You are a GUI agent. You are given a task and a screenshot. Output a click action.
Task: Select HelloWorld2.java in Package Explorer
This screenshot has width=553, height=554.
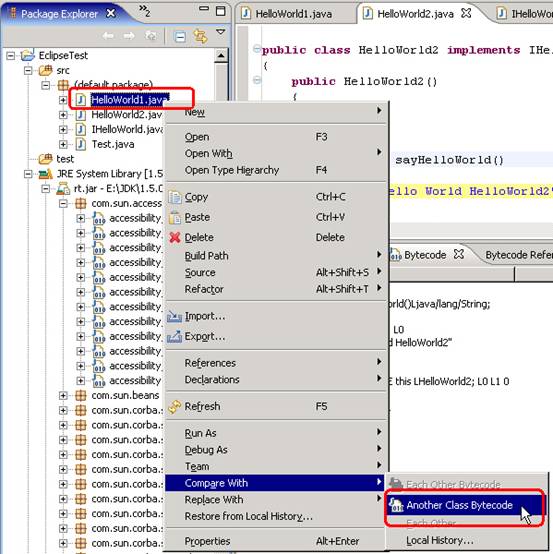coord(127,115)
